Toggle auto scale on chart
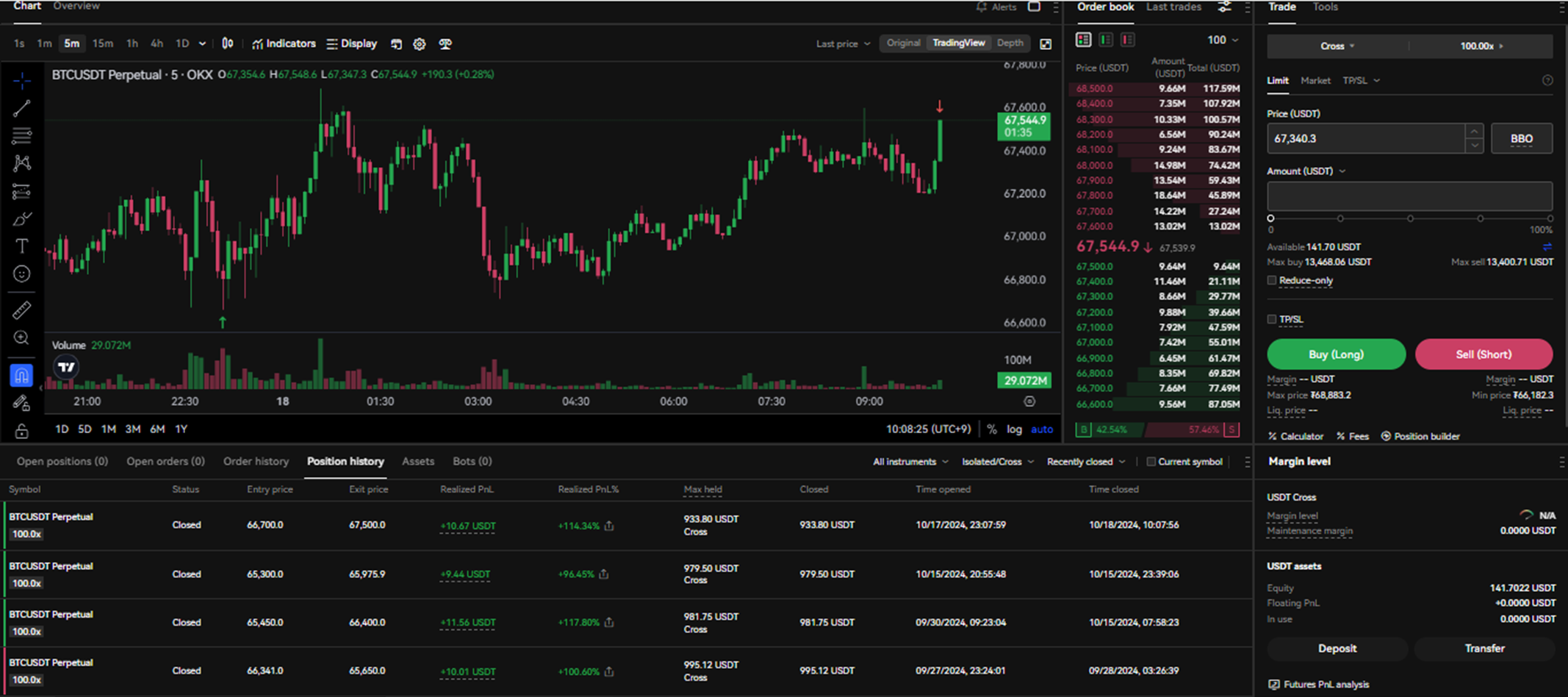 (x=1042, y=429)
